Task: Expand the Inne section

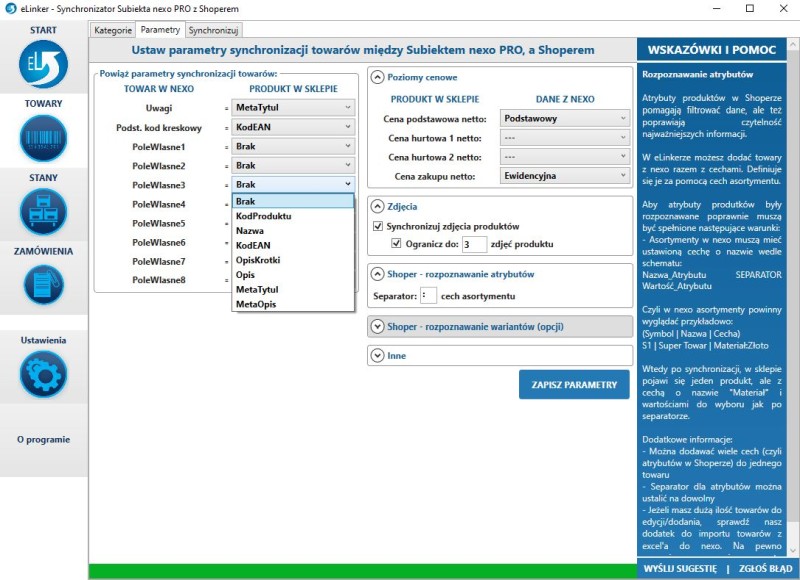Action: (377, 355)
